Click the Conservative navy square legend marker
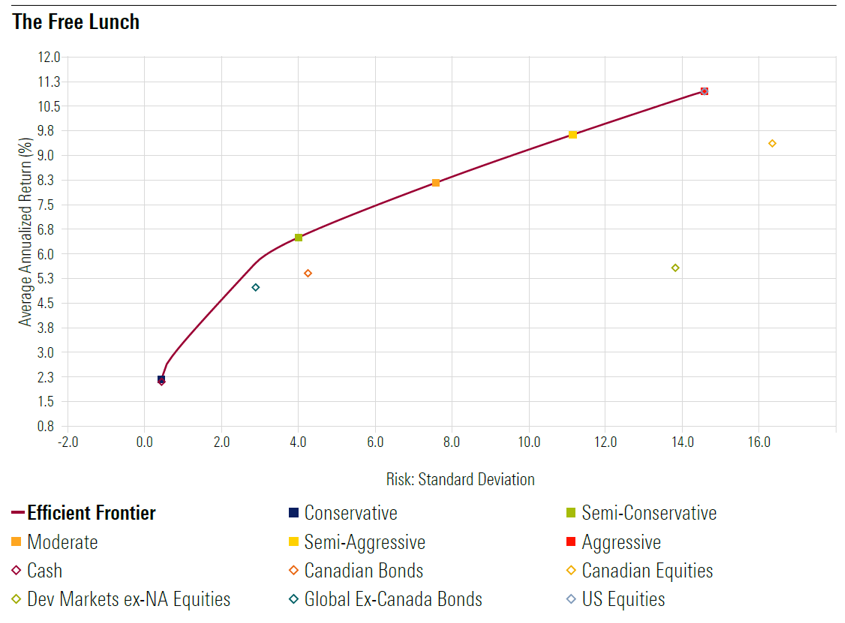Image resolution: width=845 pixels, height=623 pixels. coord(293,514)
